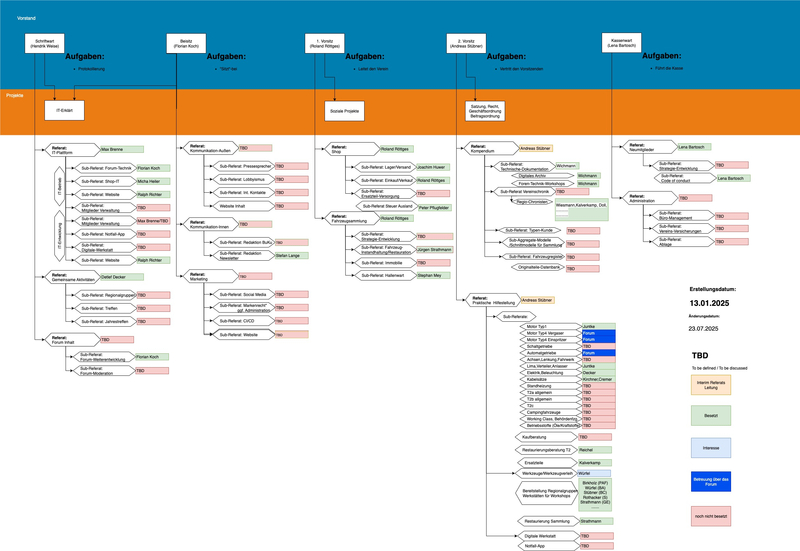Select the blue Betreuung über das Forum swatch

point(711,482)
